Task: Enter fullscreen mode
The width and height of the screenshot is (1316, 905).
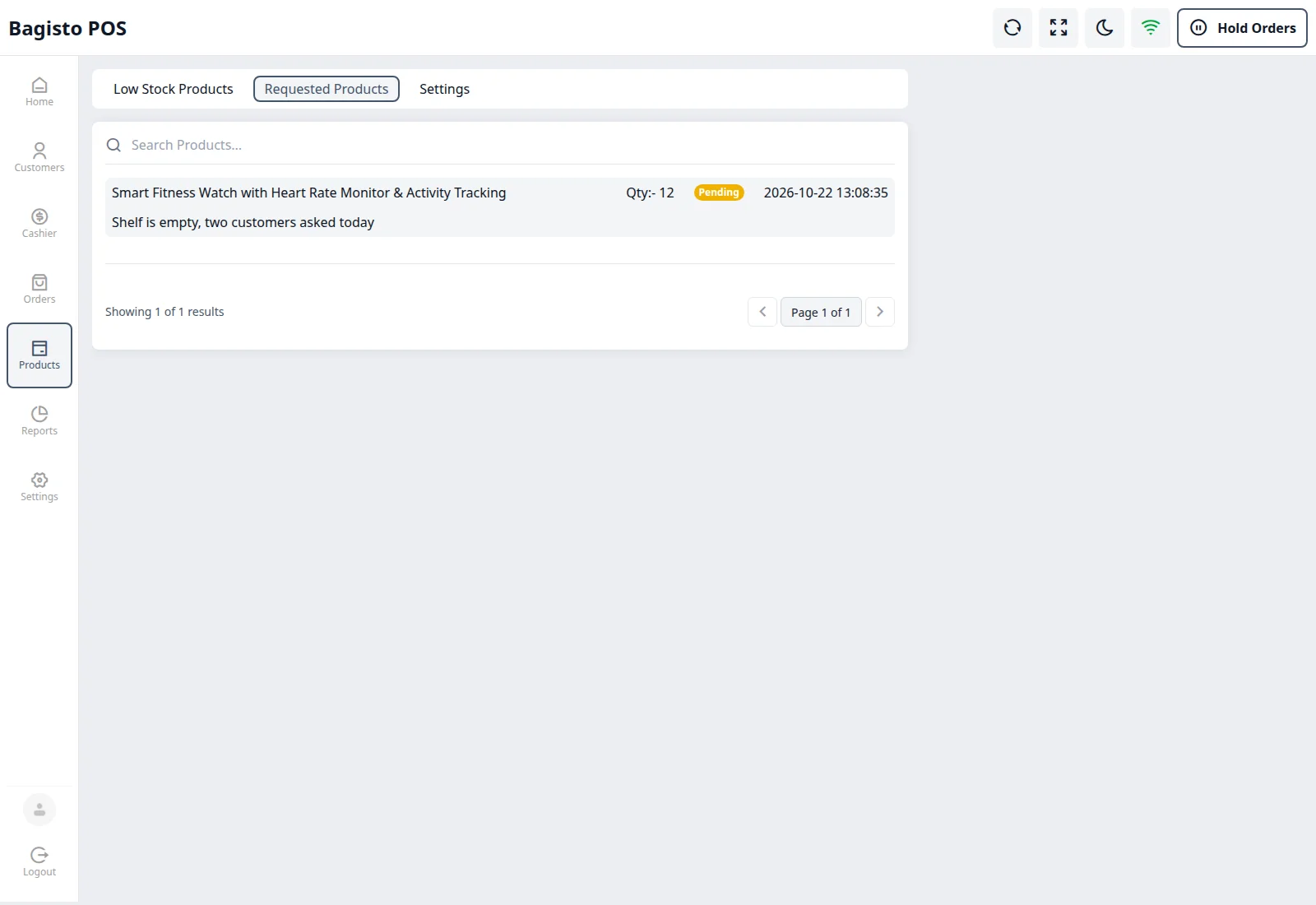Action: 1059,28
